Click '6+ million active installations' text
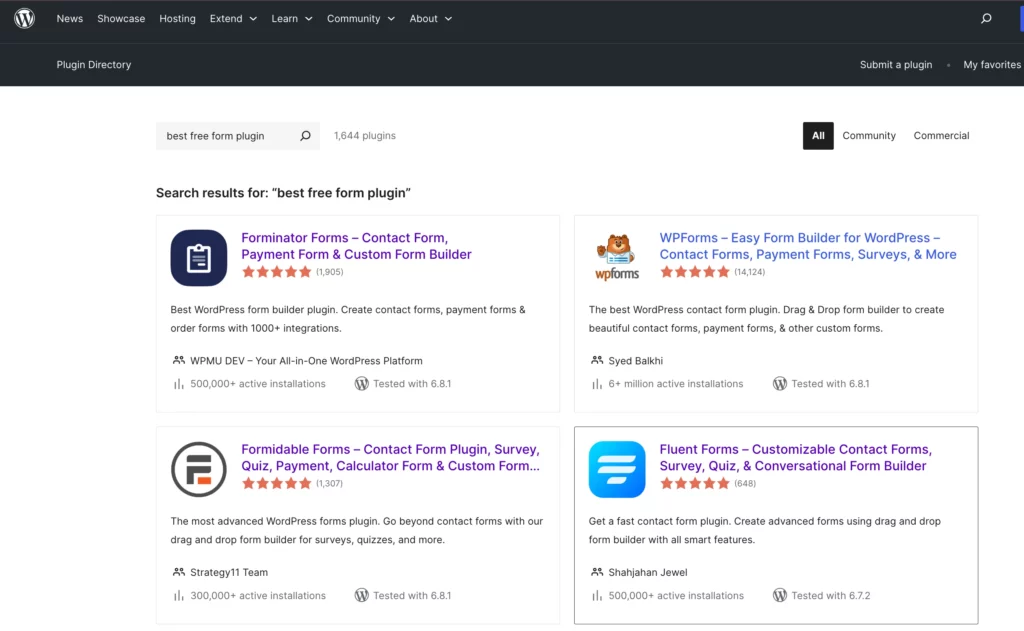Viewport: 1024px width, 631px height. click(676, 384)
